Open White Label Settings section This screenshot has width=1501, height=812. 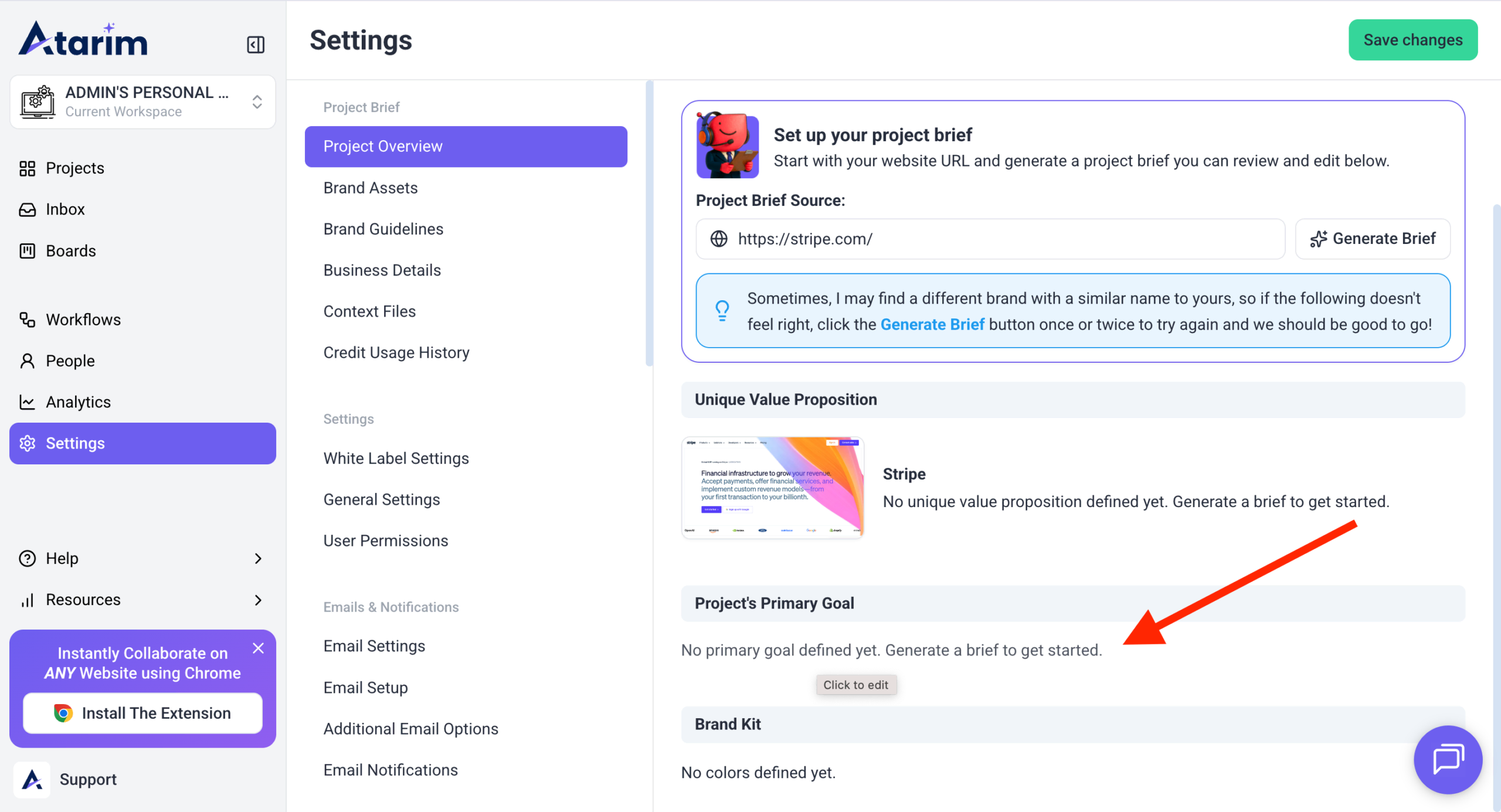[396, 458]
